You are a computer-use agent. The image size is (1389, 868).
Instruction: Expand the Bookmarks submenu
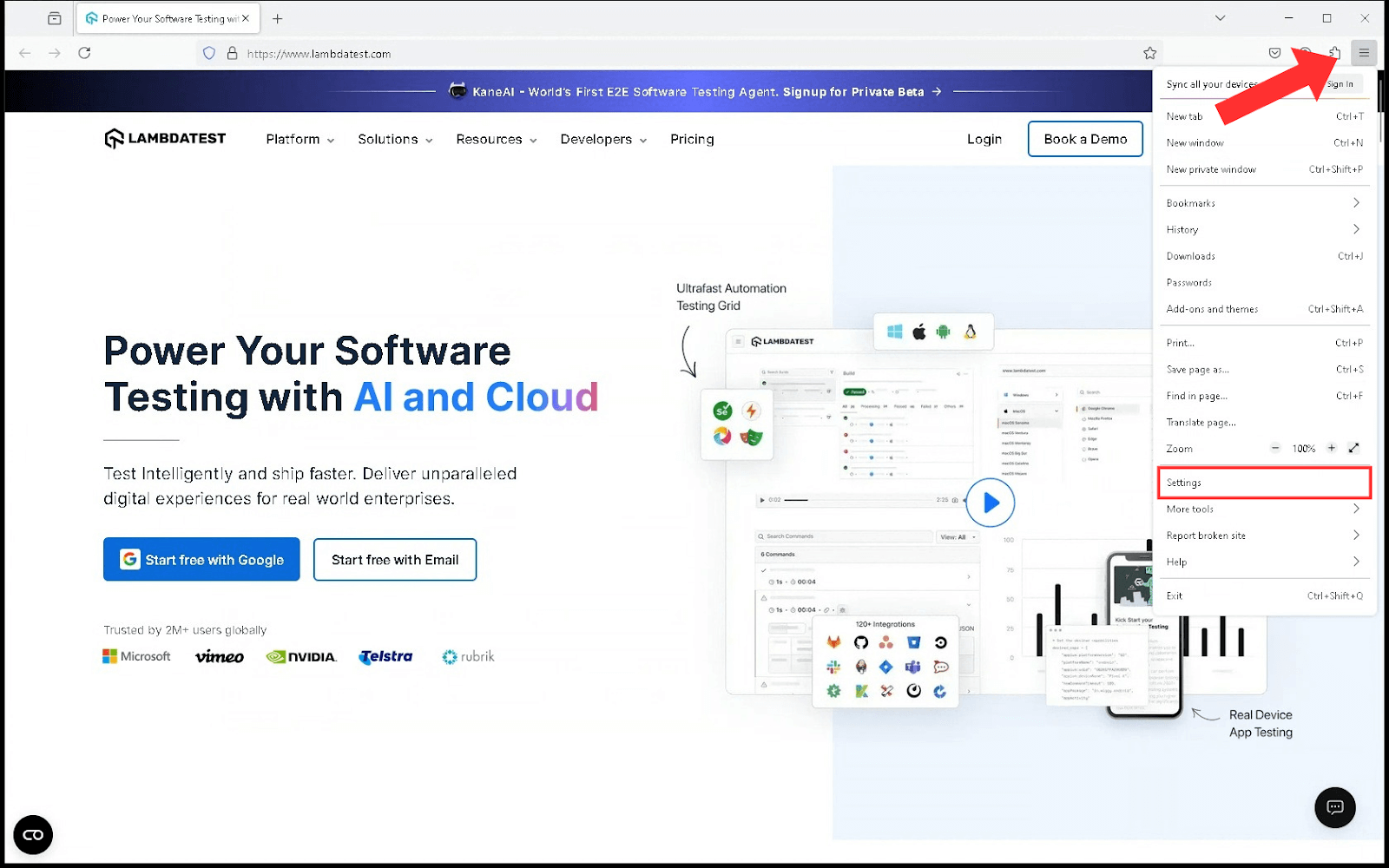(1263, 203)
